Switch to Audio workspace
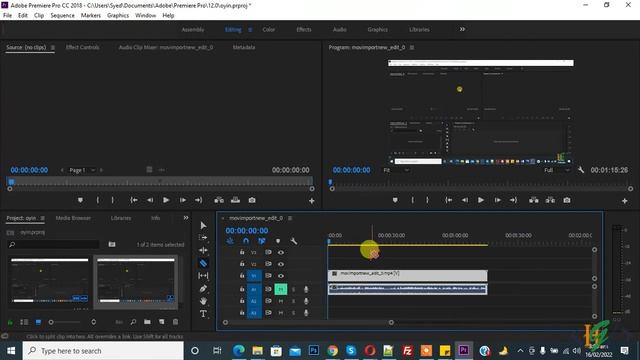Viewport: 640px width, 360px height. click(340, 29)
